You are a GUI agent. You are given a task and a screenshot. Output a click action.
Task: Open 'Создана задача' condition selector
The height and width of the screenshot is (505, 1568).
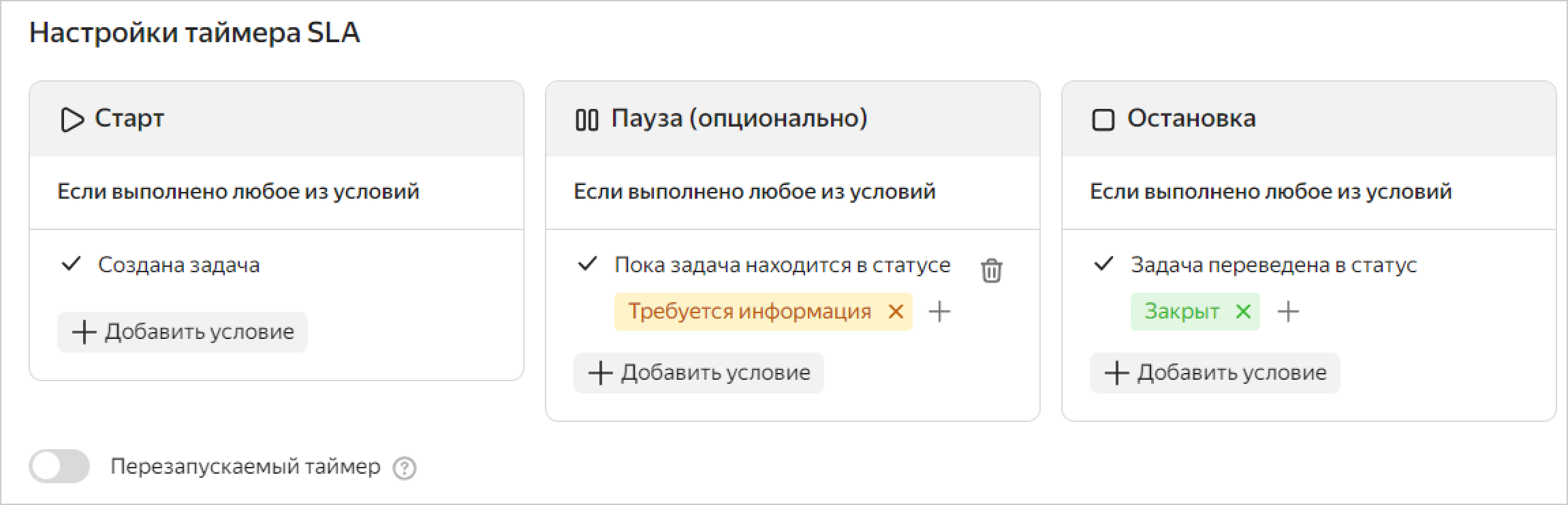point(178,265)
